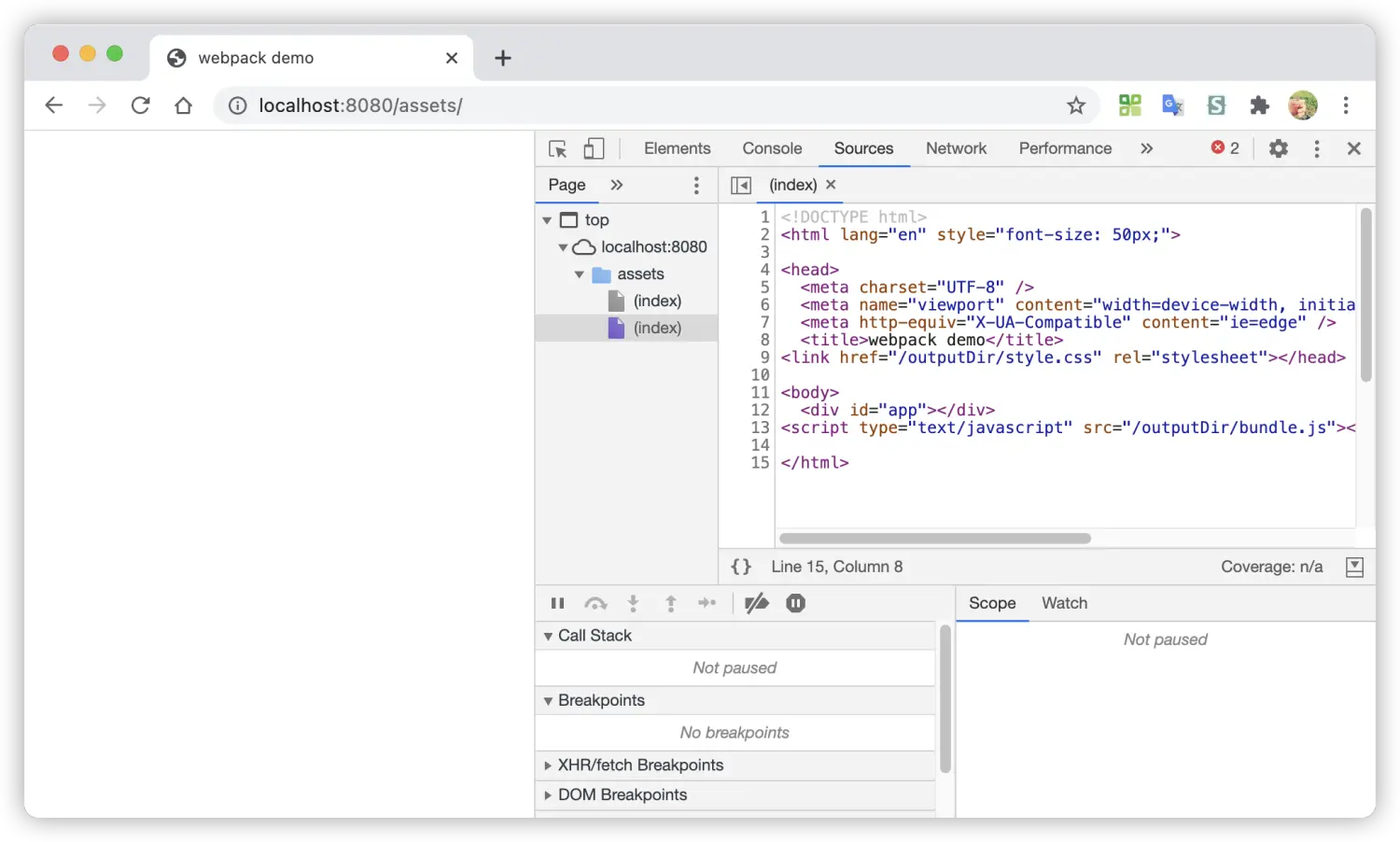1400x842 pixels.
Task: Bookmark this page with star icon
Action: [x=1076, y=105]
